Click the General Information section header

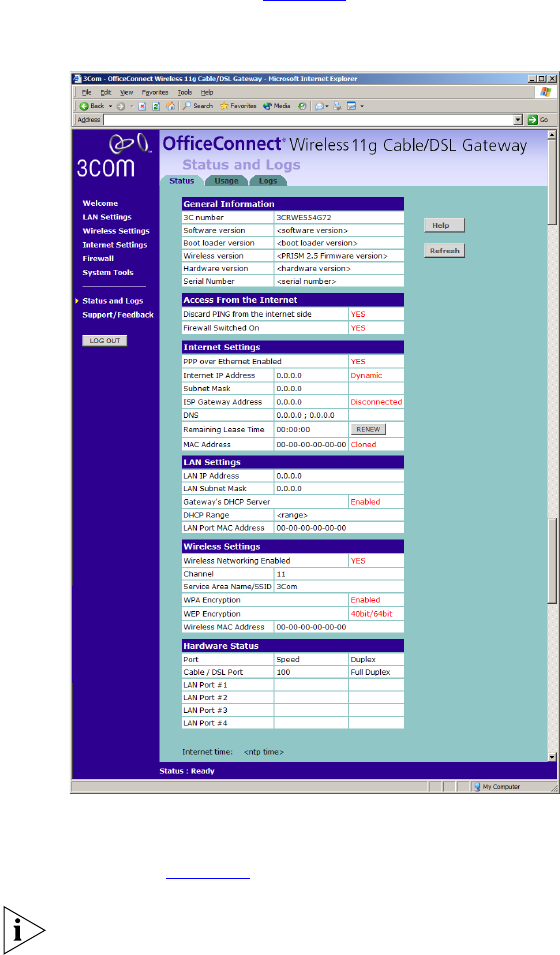(293, 204)
